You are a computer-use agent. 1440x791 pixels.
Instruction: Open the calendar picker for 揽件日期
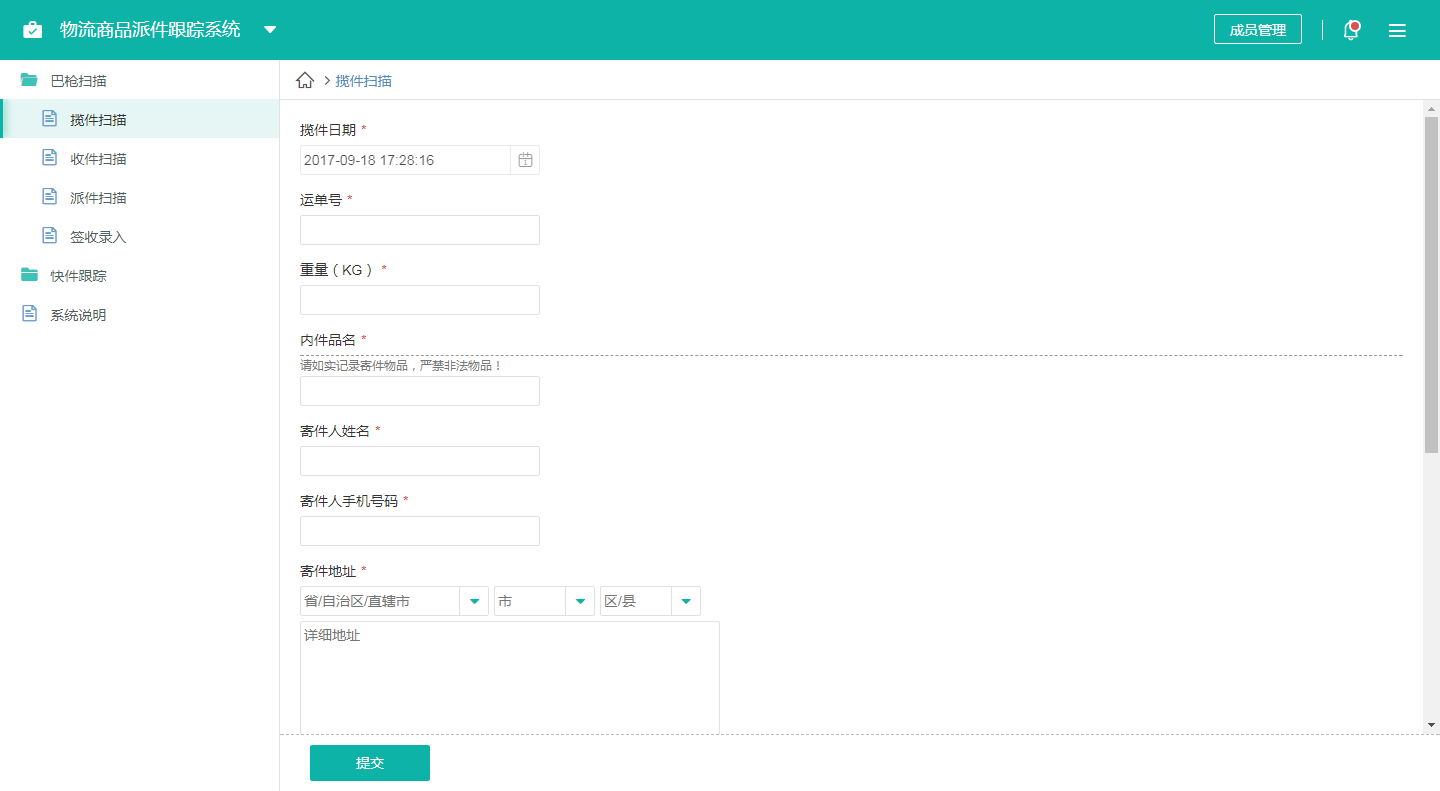(x=525, y=159)
